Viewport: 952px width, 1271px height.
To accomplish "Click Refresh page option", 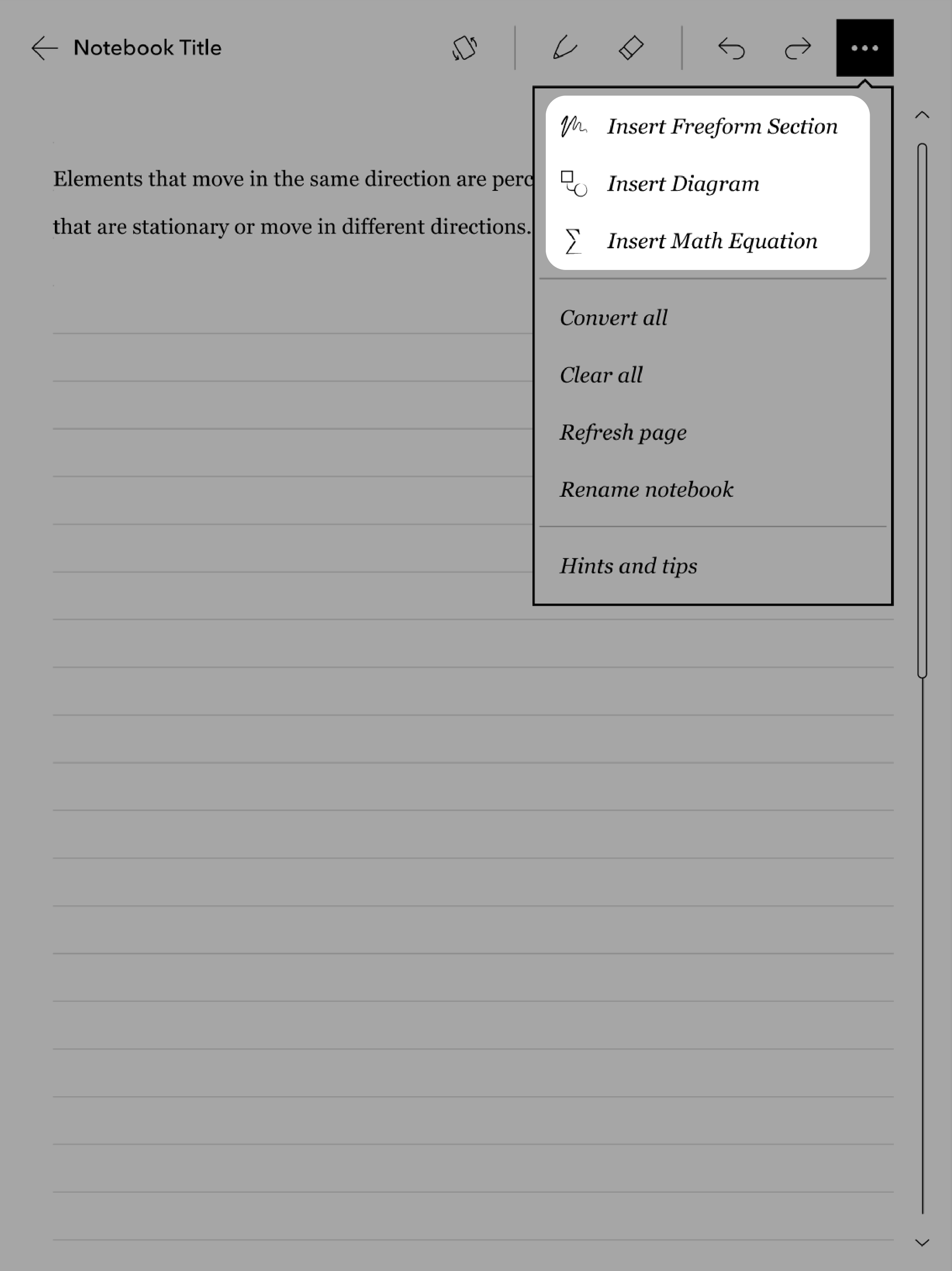I will (x=623, y=432).
